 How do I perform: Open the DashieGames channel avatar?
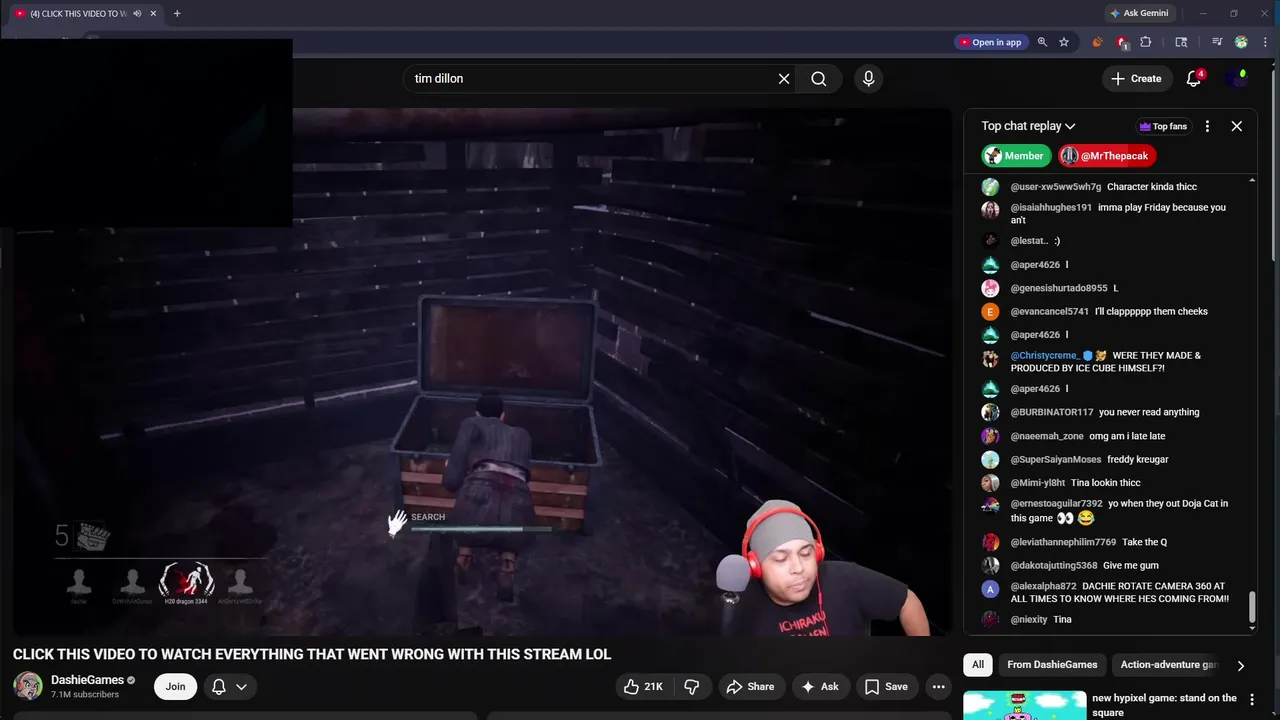click(x=28, y=686)
